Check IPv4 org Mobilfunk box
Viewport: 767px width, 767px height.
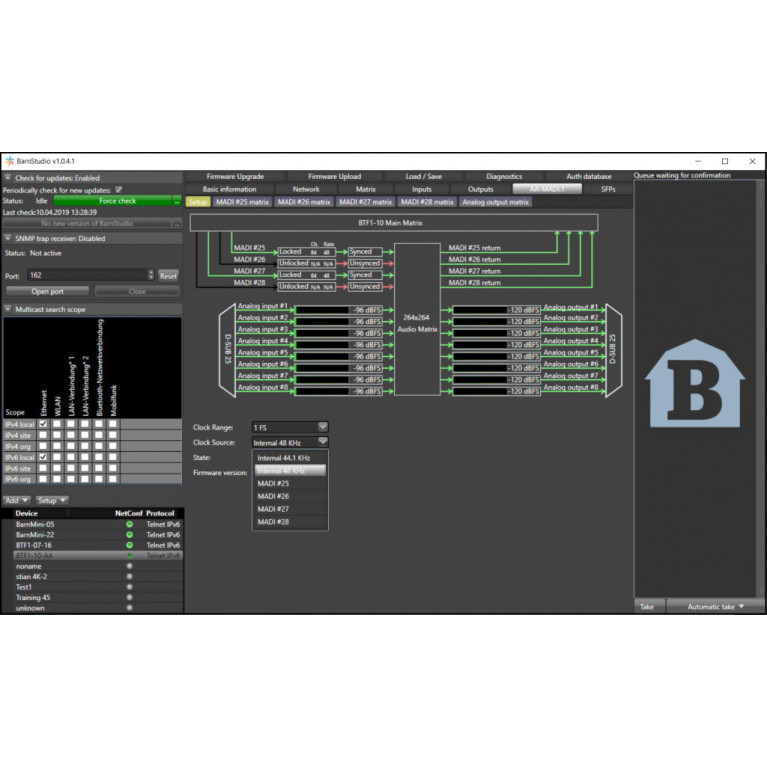click(x=113, y=446)
